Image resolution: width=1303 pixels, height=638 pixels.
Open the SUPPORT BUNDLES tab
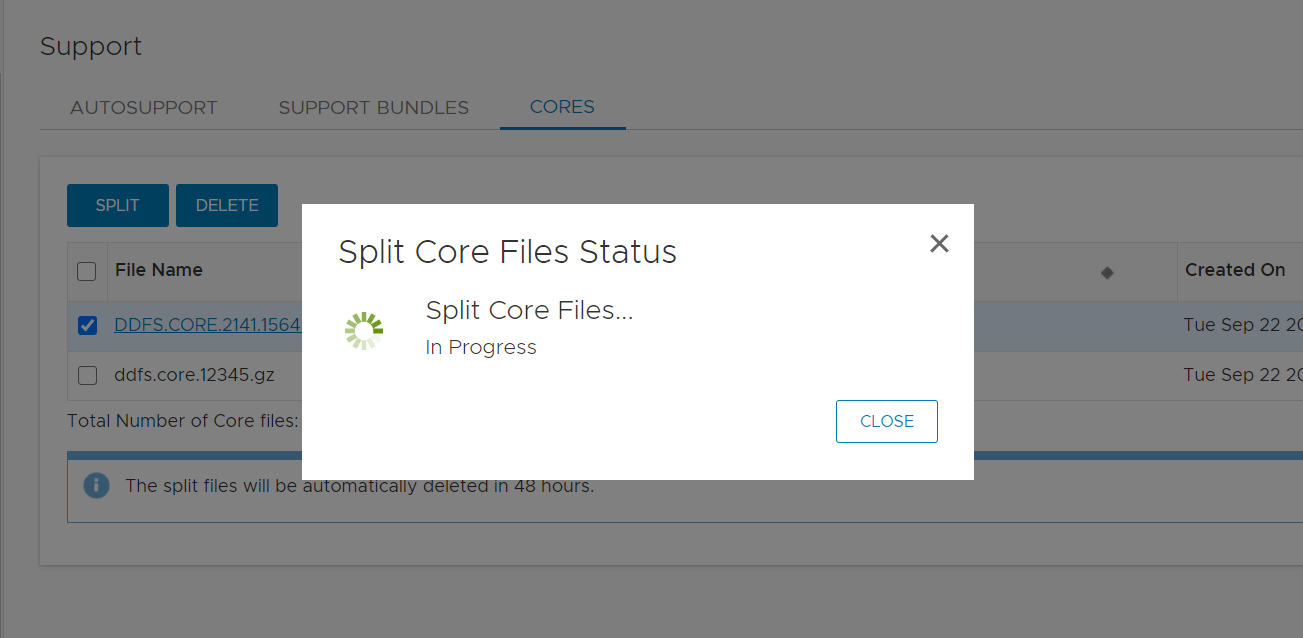coord(373,108)
